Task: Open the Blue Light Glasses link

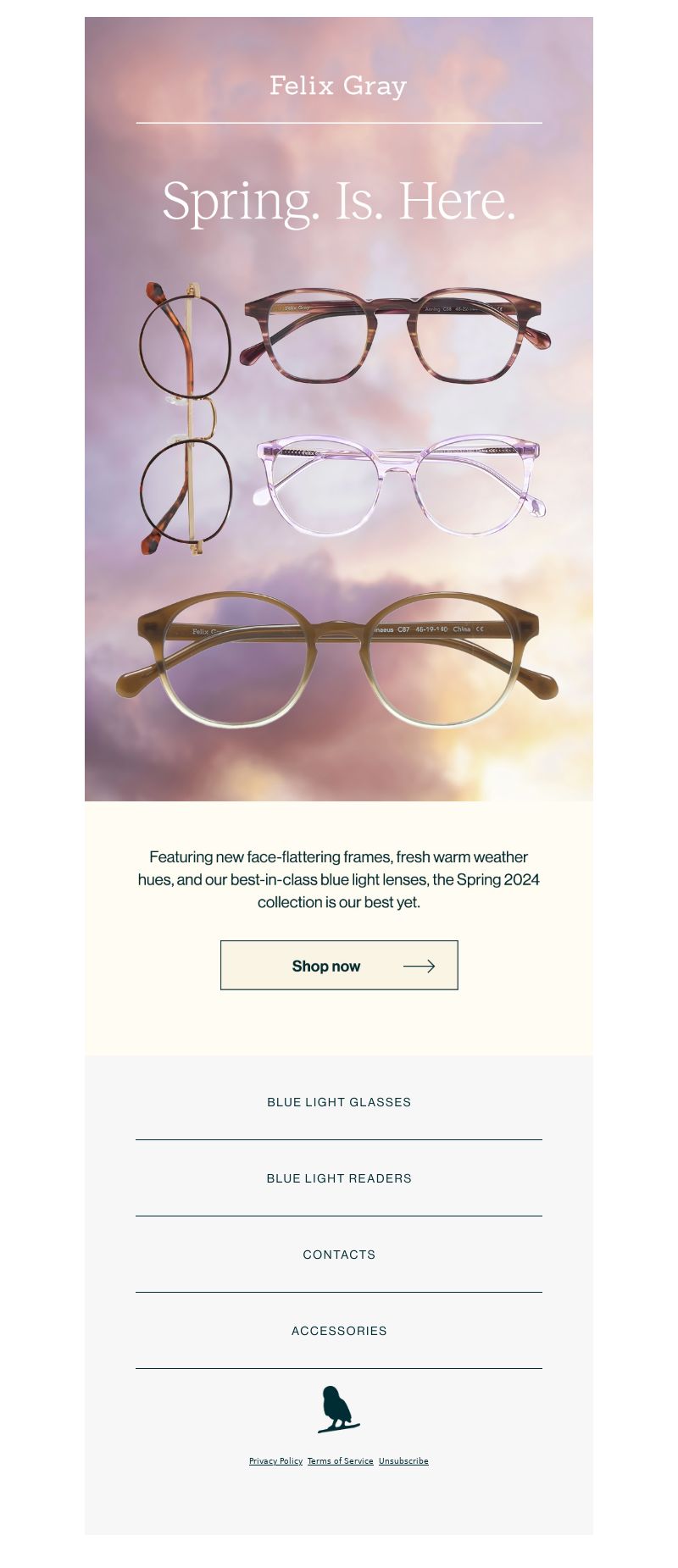Action: 339,1102
